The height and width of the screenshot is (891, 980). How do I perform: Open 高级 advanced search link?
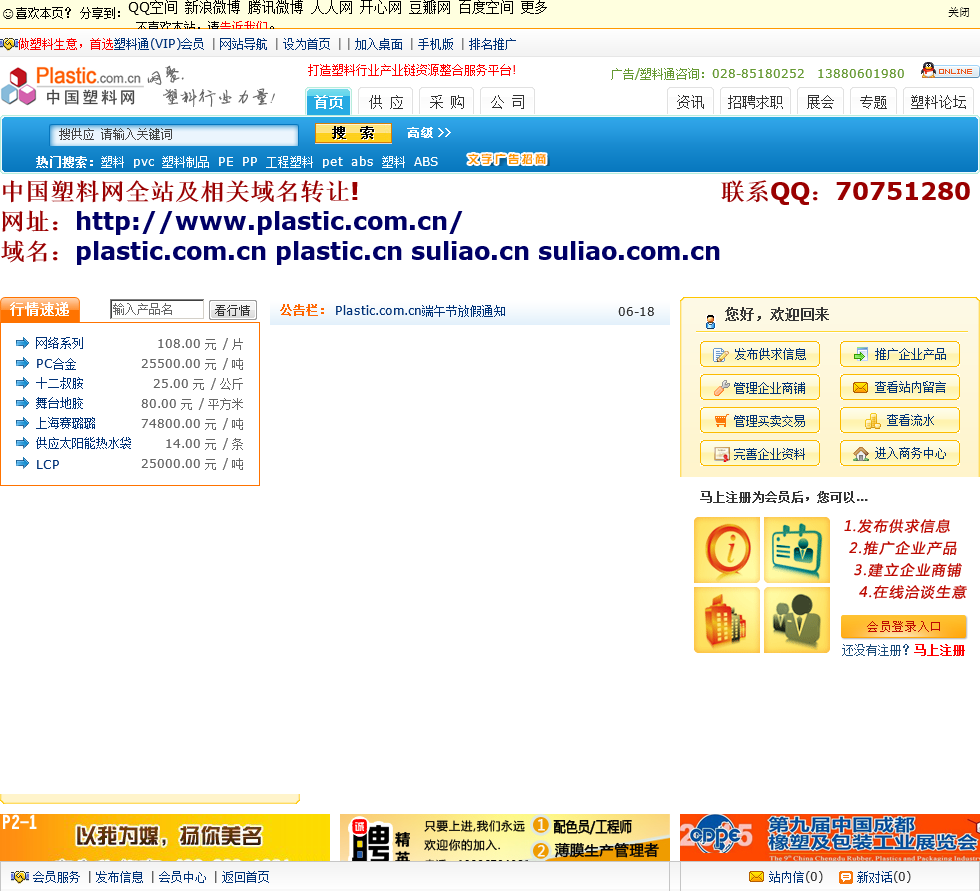[429, 132]
